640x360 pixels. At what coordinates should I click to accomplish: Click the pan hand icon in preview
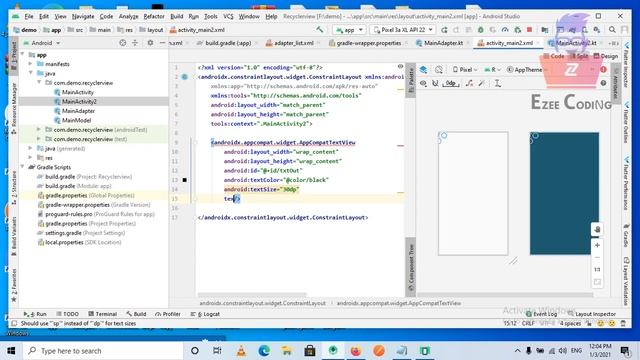click(597, 229)
